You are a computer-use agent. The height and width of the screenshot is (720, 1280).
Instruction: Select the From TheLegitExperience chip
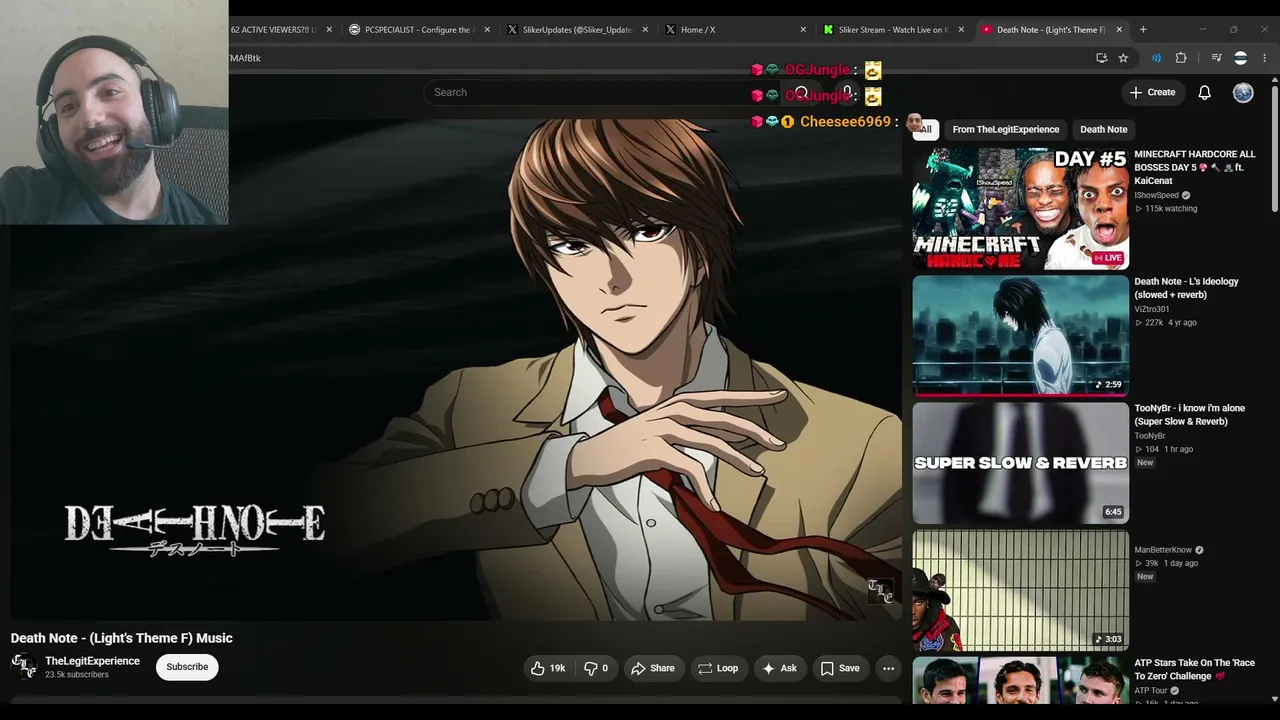coord(1005,129)
